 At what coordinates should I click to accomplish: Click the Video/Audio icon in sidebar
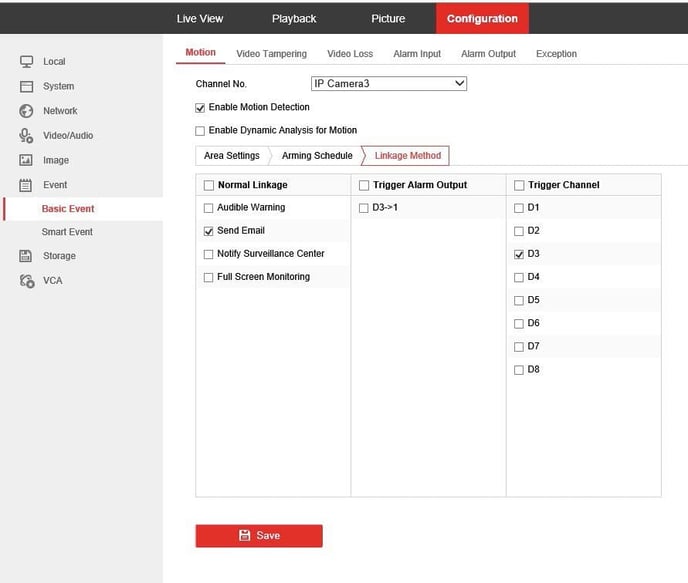(x=27, y=136)
